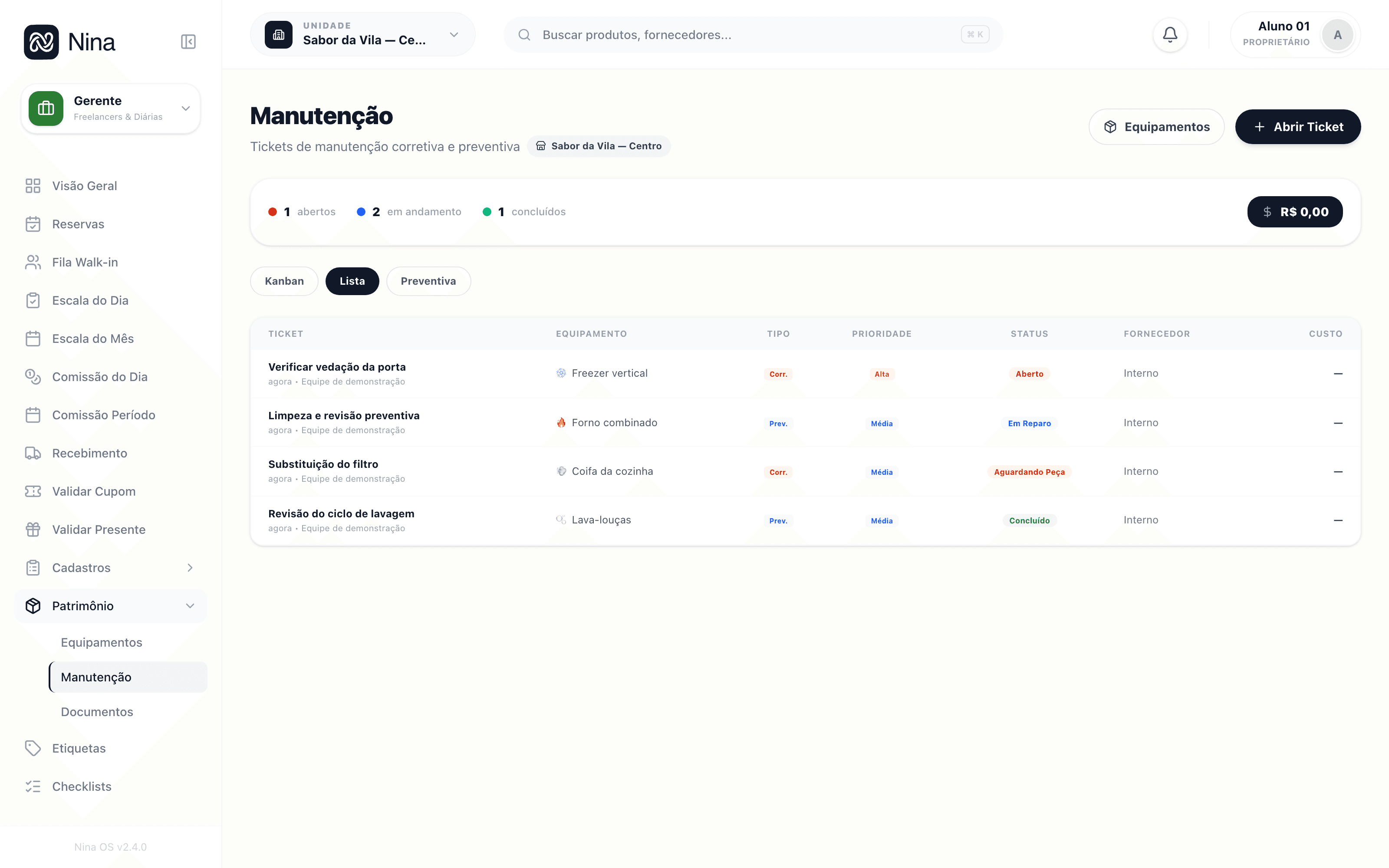Click the Aberto status badge
The height and width of the screenshot is (868, 1389).
tap(1029, 374)
